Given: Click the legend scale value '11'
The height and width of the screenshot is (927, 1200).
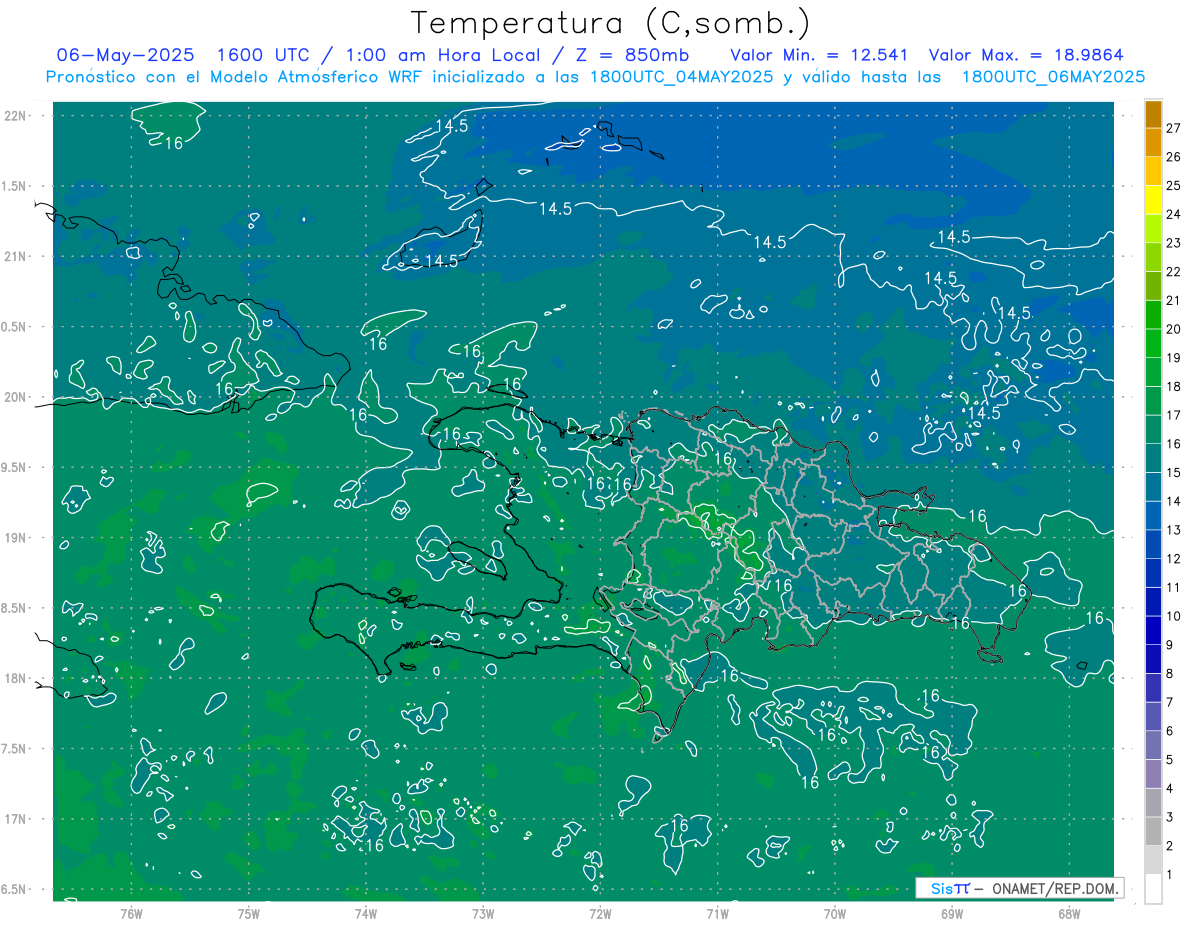Looking at the screenshot, I should point(1174,587).
